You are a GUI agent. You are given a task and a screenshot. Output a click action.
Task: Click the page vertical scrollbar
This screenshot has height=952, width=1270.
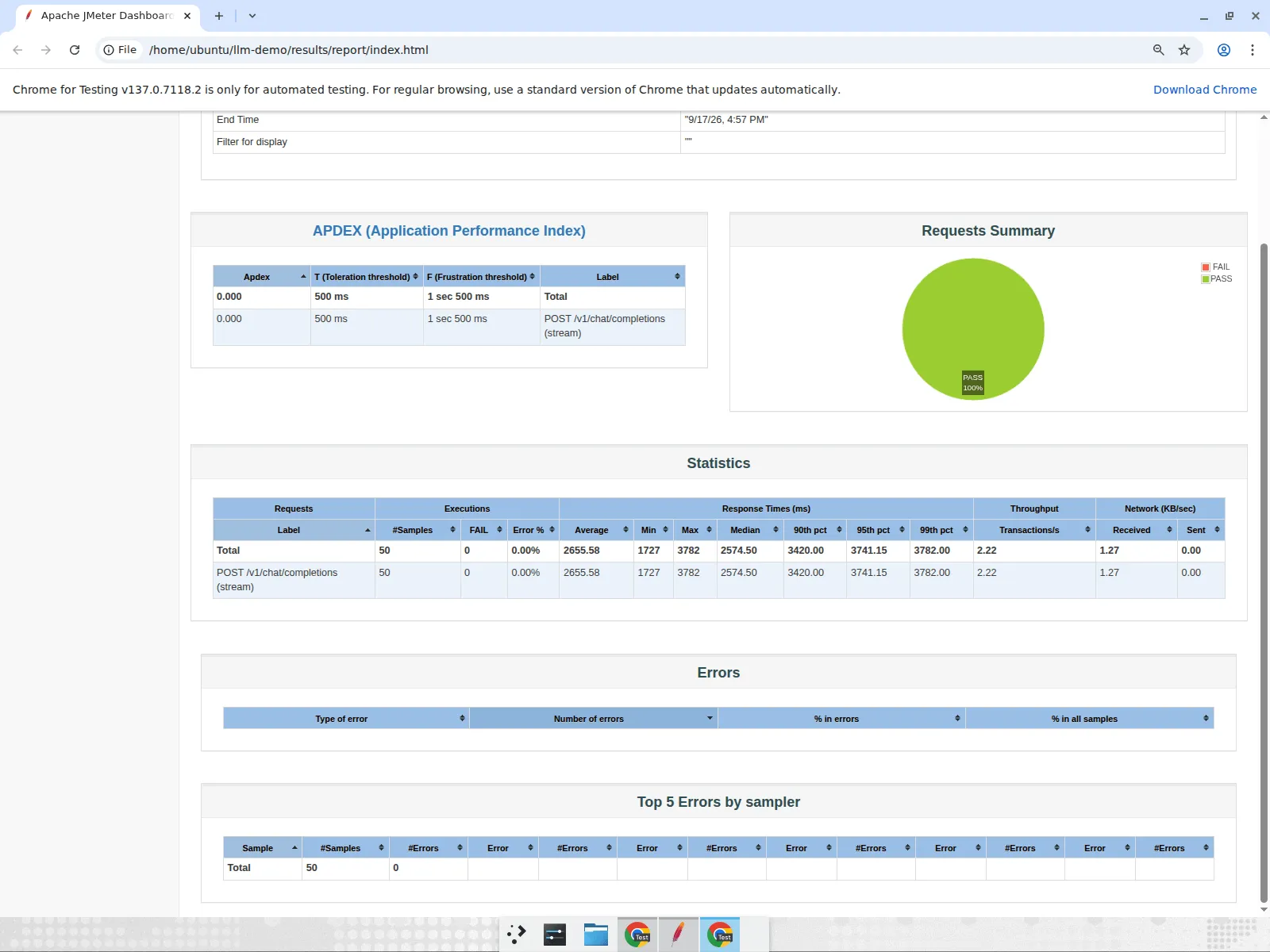[1264, 571]
